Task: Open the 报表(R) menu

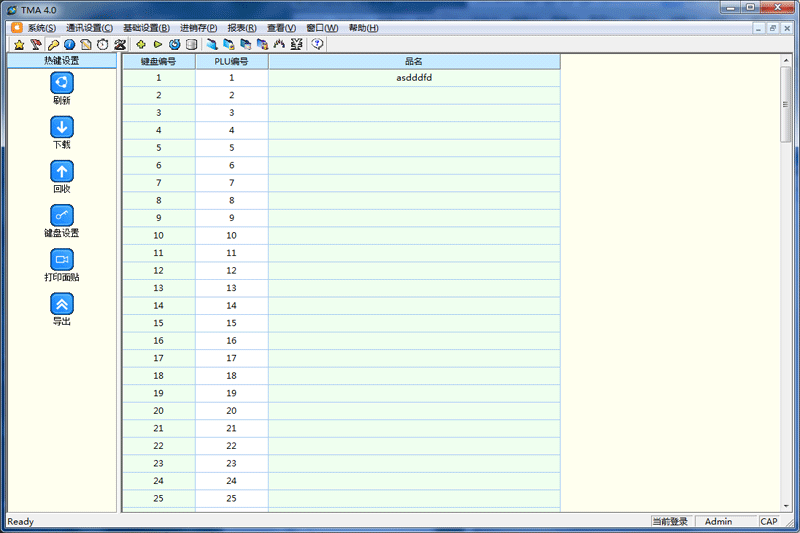Action: pos(242,28)
